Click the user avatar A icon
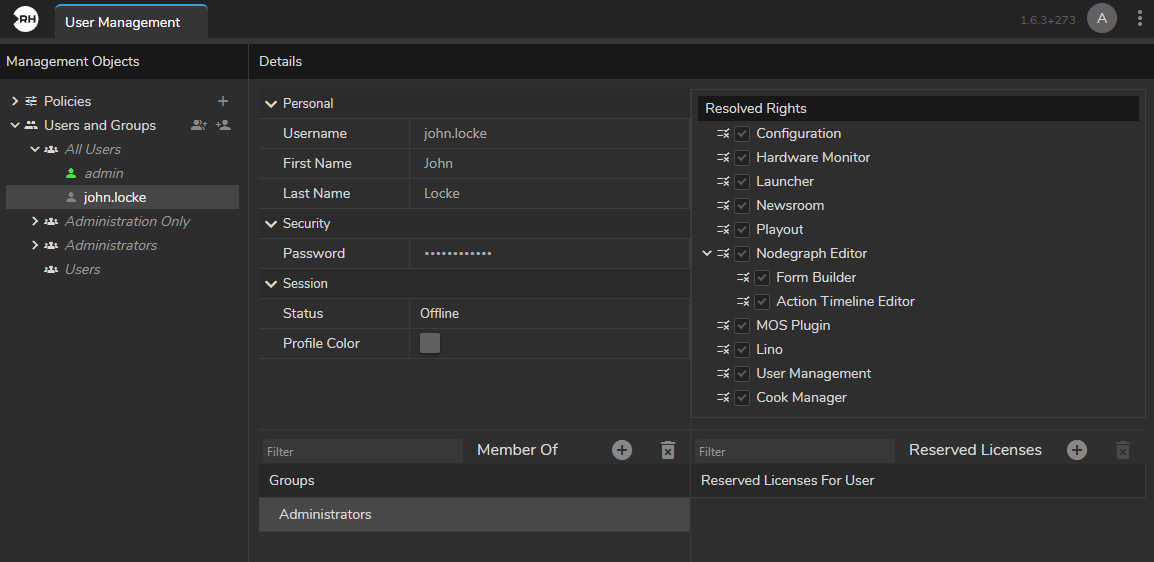This screenshot has width=1154, height=562. point(1102,19)
